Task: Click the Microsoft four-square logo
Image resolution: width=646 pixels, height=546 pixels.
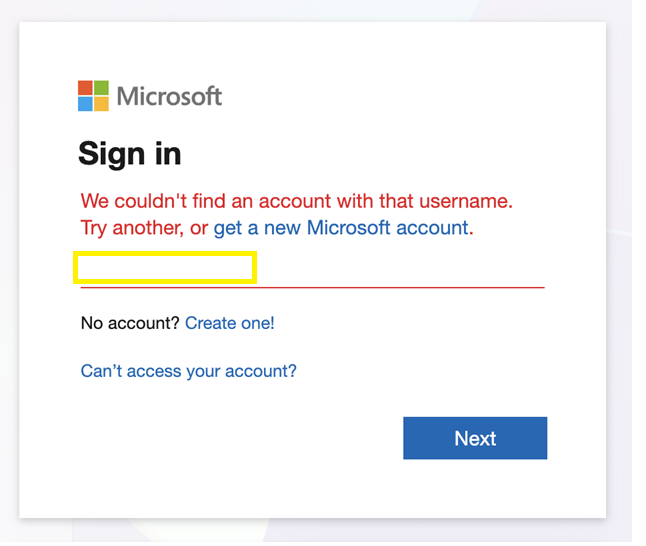Action: (x=94, y=96)
